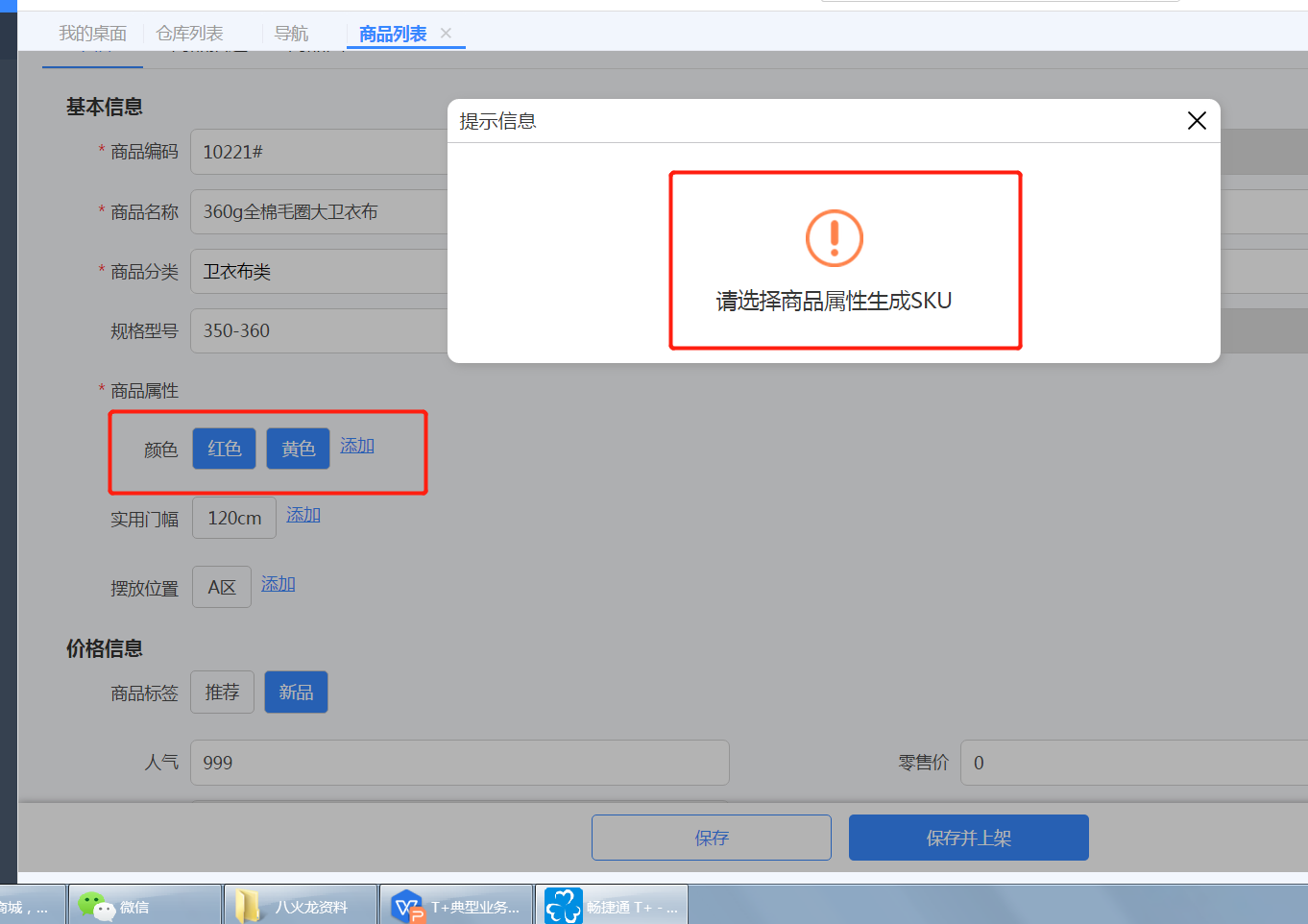Switch to 畅捷通 T+ taskbar window

click(612, 905)
